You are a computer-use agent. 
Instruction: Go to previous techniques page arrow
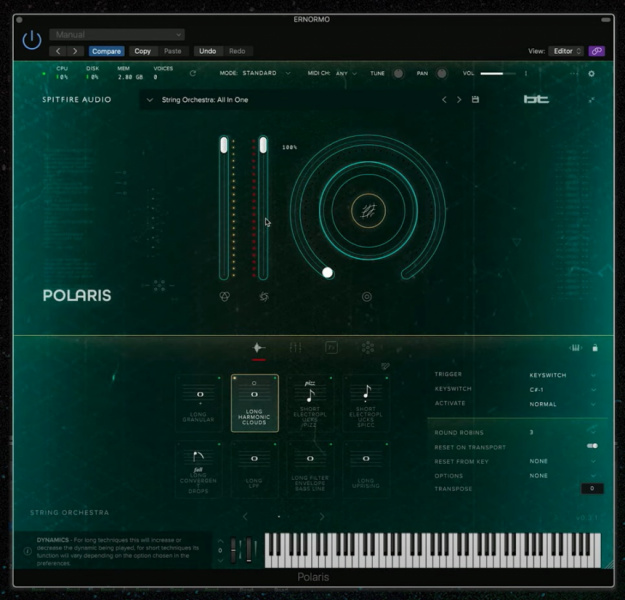point(245,517)
